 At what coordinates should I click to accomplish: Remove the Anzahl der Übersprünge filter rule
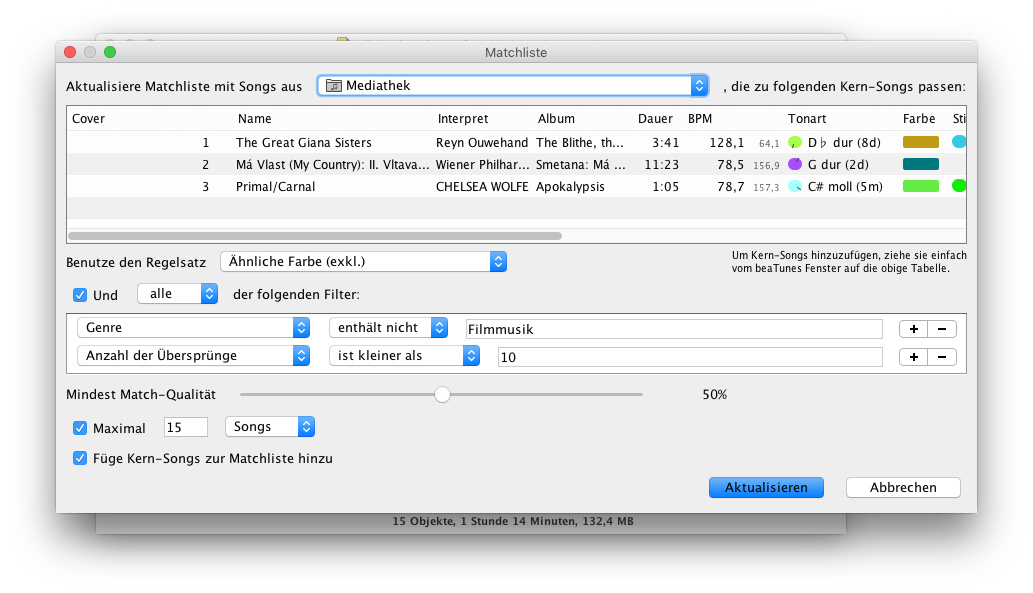click(942, 357)
